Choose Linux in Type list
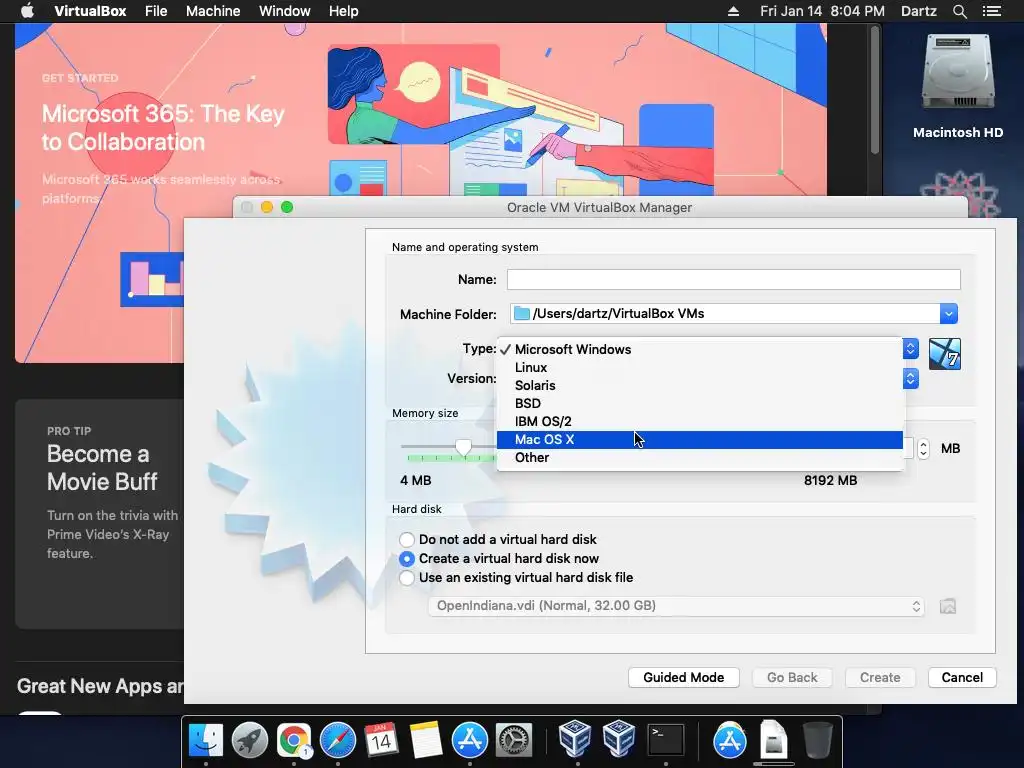The width and height of the screenshot is (1024, 768). pos(699,368)
